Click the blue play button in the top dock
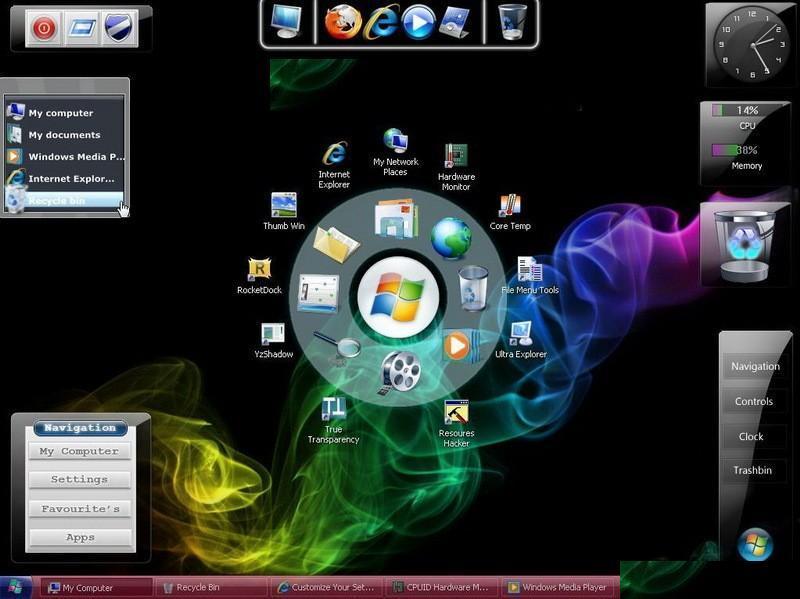 point(418,22)
